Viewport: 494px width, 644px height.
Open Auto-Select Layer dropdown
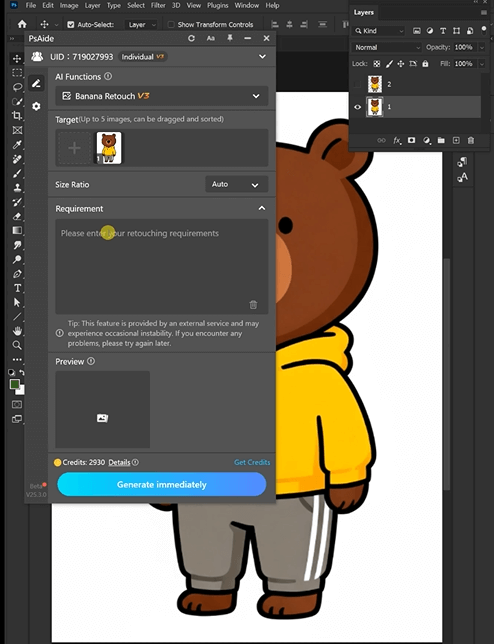pyautogui.click(x=140, y=25)
